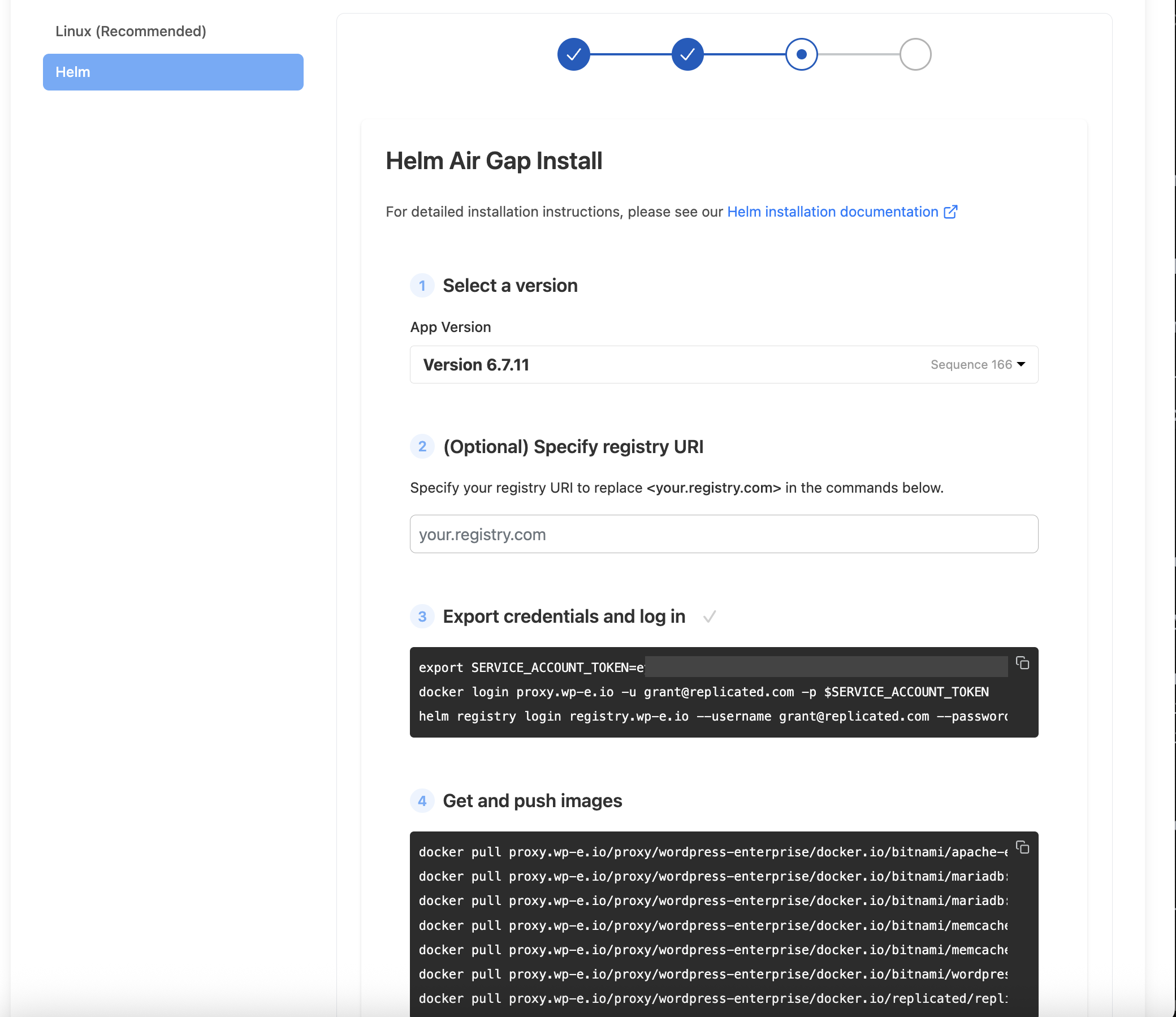
Task: Switch to Linux (Recommended) option
Action: click(x=131, y=31)
